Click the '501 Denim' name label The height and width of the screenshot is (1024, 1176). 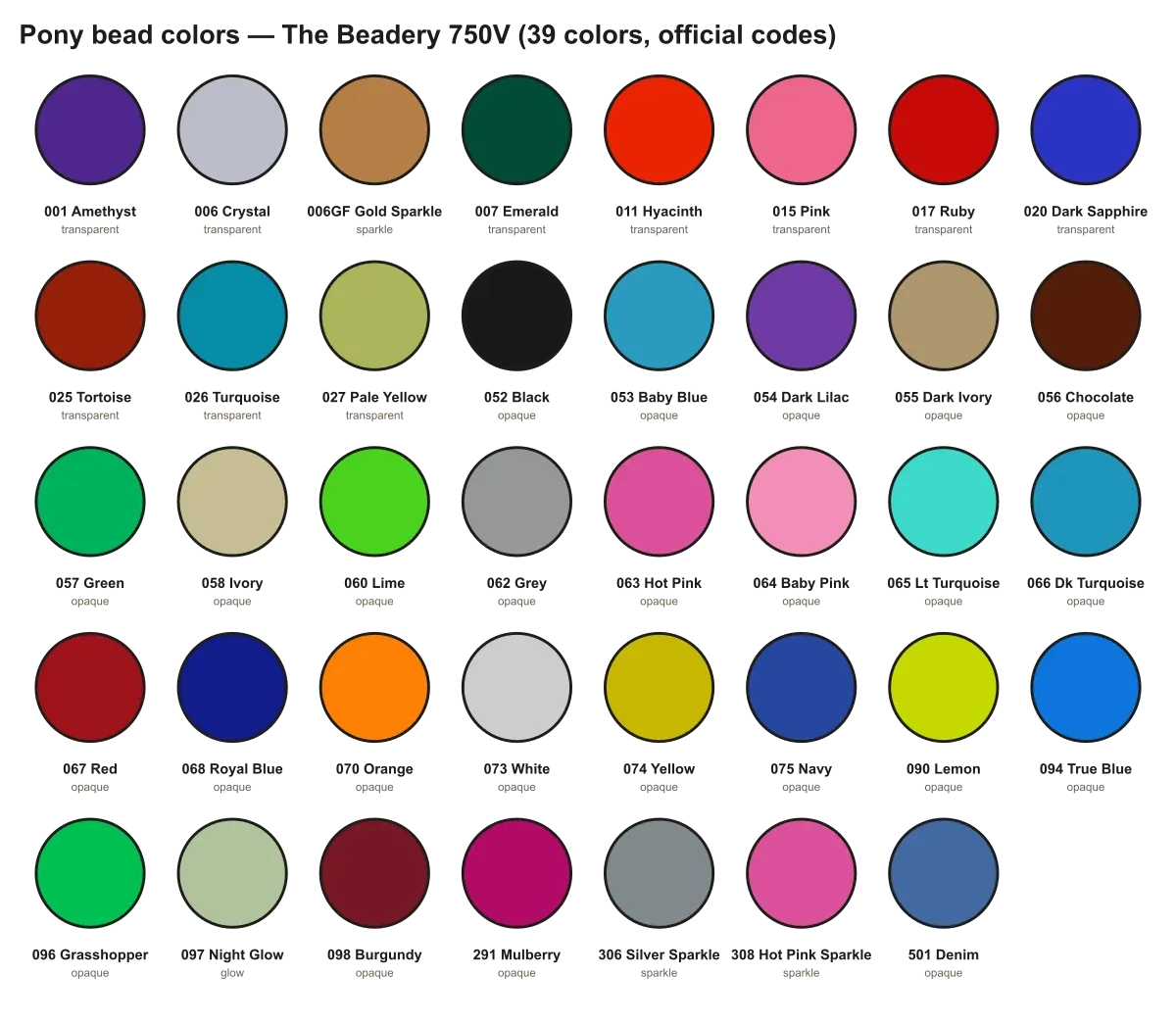tap(944, 955)
